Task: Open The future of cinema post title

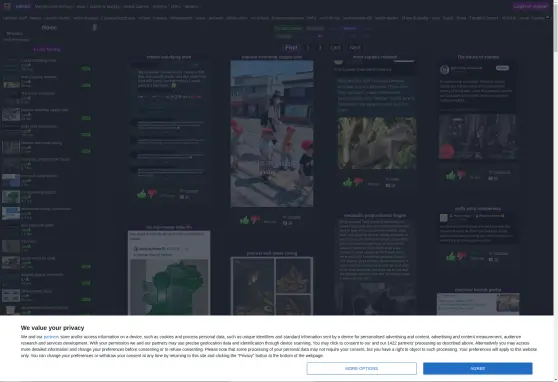Action: tap(478, 57)
